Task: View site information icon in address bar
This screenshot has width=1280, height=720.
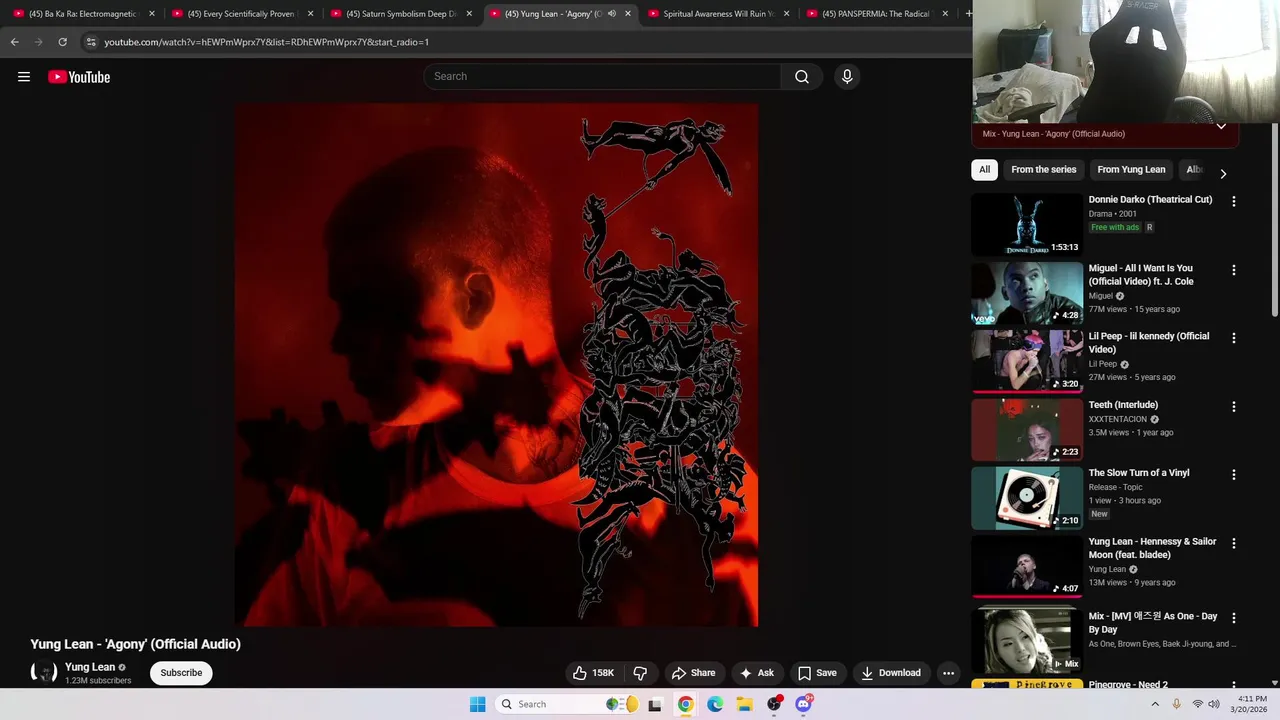Action: point(91,42)
